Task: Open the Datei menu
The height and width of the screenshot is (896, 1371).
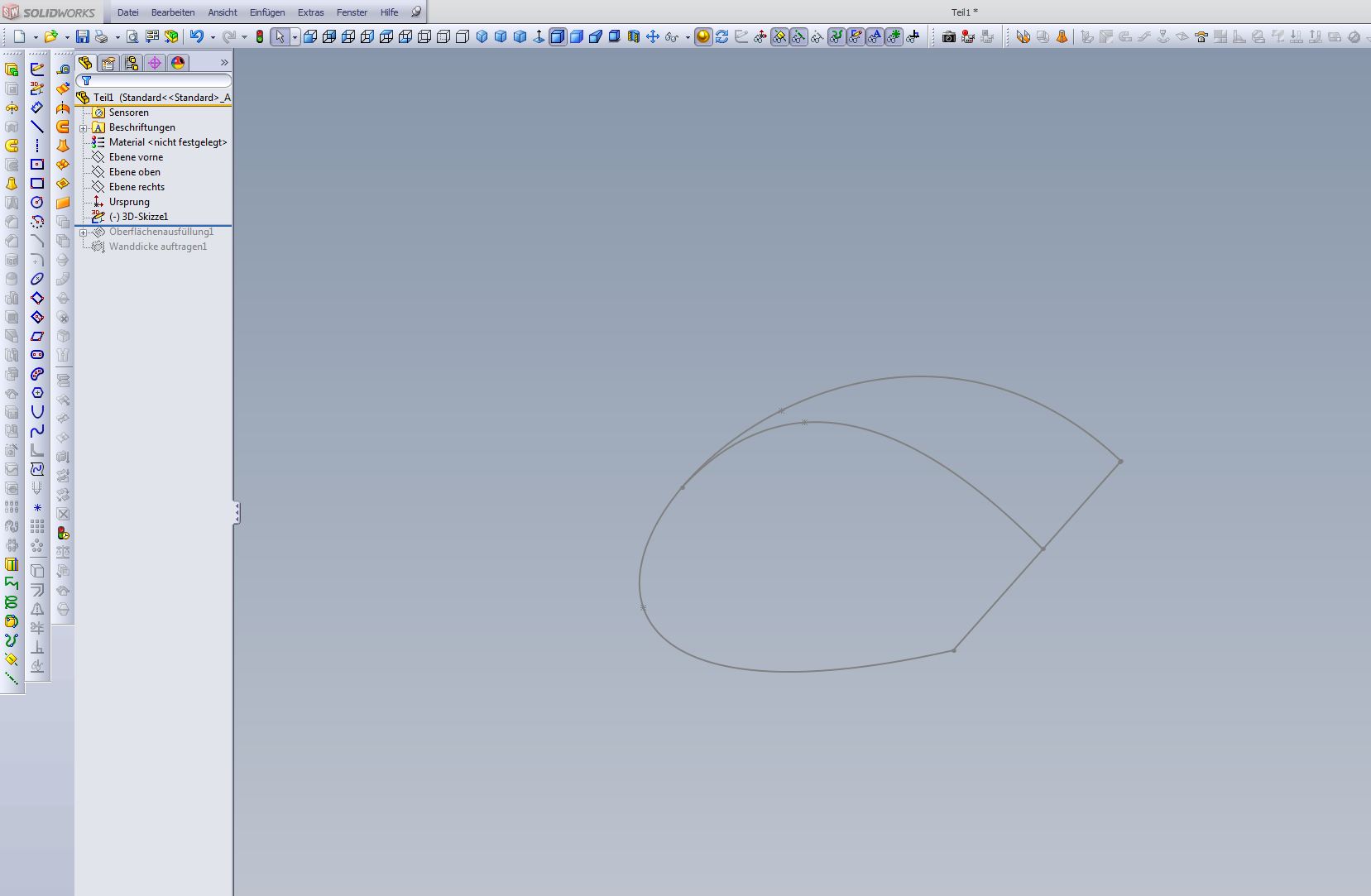Action: pos(127,12)
